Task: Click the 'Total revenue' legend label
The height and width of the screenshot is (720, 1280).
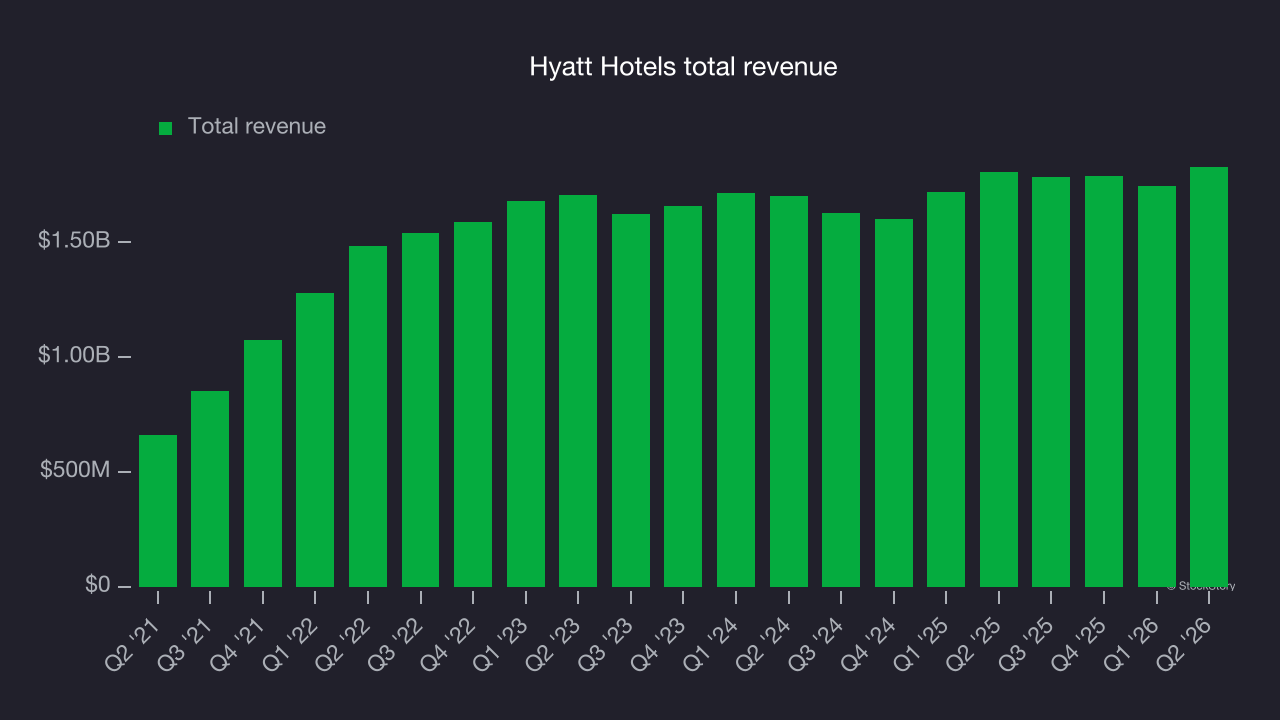Action: 257,127
